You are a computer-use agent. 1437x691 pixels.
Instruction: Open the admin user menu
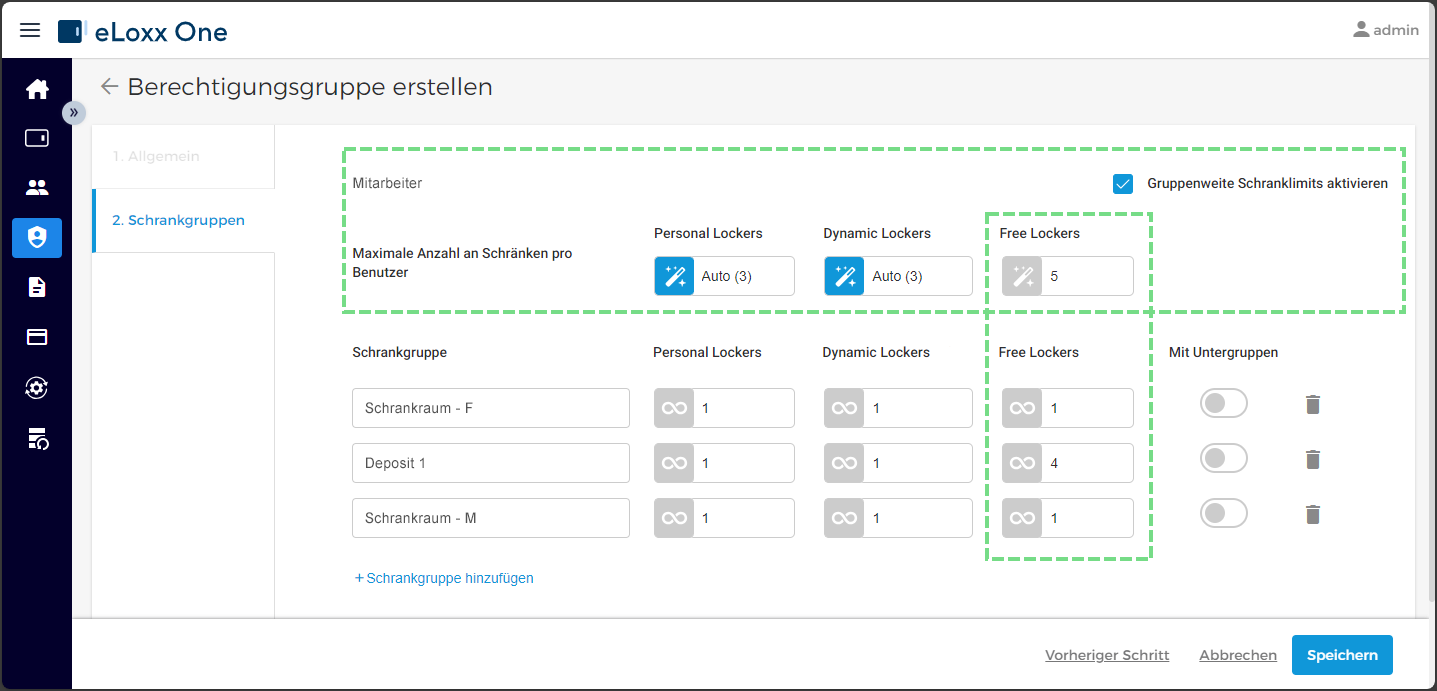pyautogui.click(x=1386, y=30)
